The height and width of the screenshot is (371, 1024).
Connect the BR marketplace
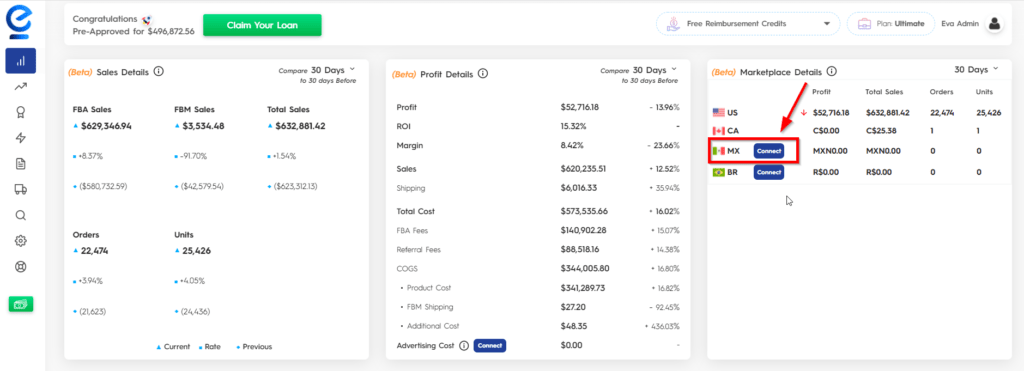click(x=769, y=172)
